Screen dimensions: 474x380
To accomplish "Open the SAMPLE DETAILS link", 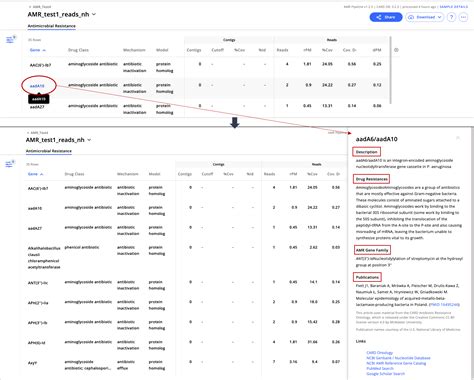I will (x=453, y=7).
